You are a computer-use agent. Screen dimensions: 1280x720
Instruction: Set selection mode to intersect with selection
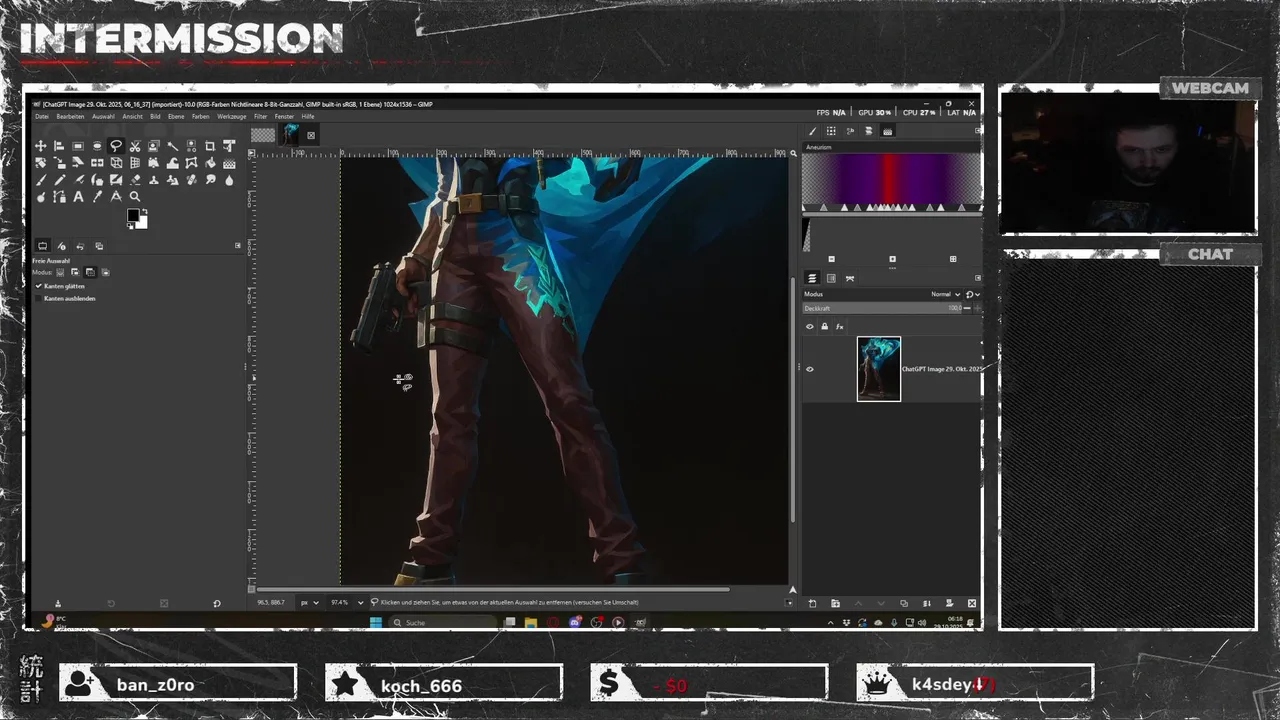click(105, 272)
